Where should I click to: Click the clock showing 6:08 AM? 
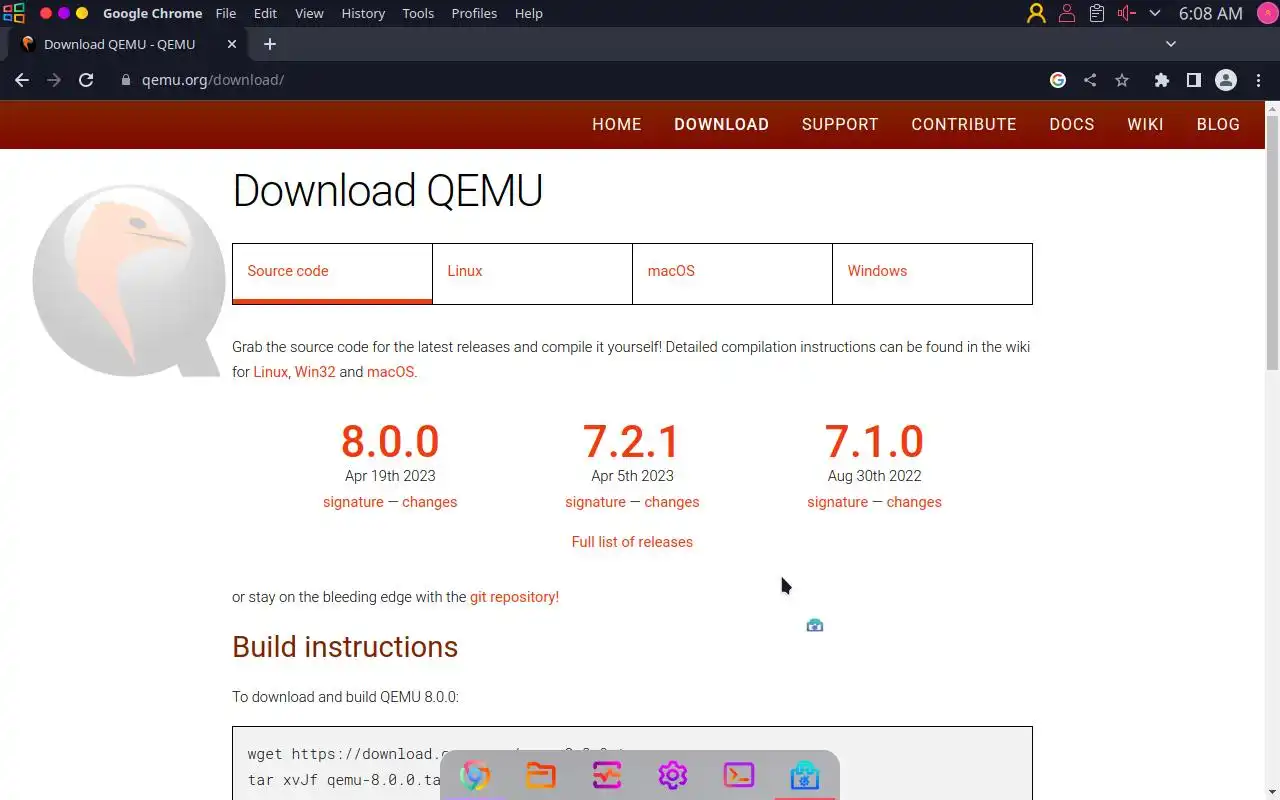click(x=1210, y=13)
